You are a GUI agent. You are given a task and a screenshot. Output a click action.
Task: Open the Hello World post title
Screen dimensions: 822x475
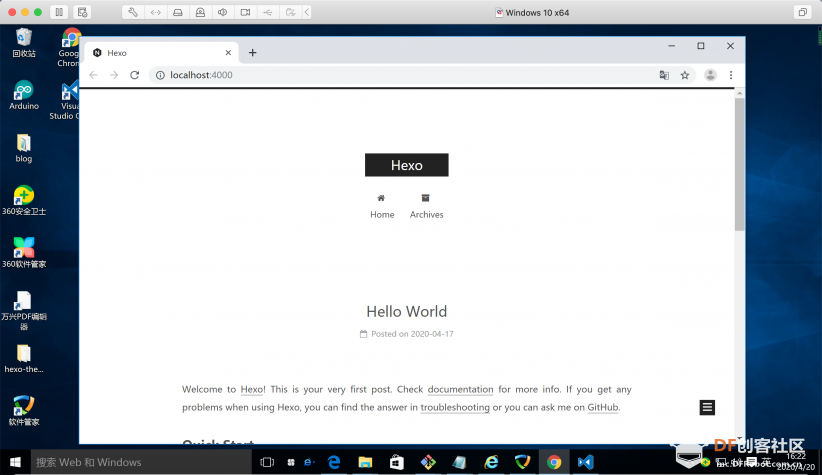point(407,311)
